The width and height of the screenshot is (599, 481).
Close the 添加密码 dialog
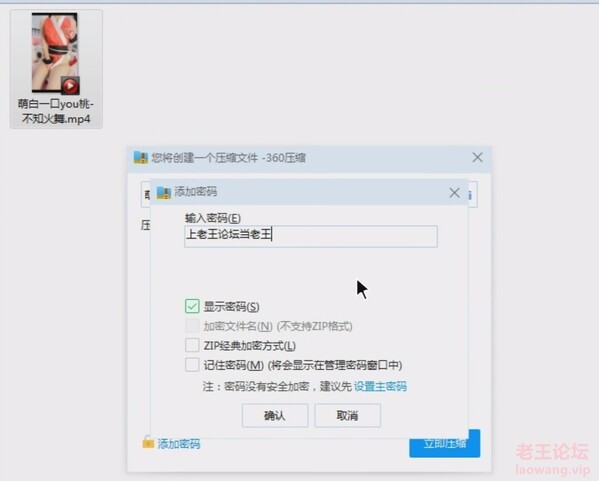(x=454, y=193)
